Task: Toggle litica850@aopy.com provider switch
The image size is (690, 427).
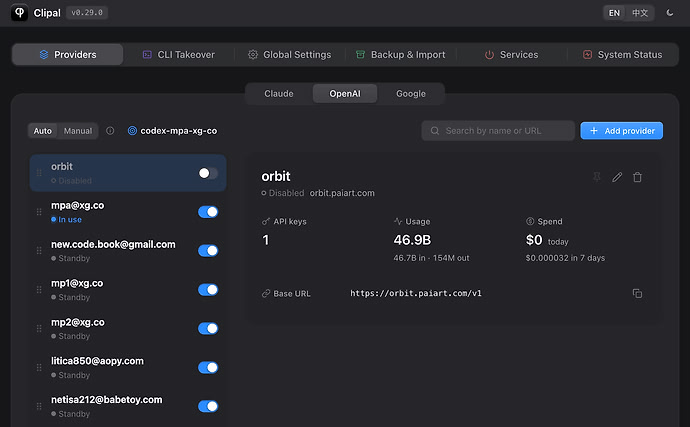Action: click(208, 367)
